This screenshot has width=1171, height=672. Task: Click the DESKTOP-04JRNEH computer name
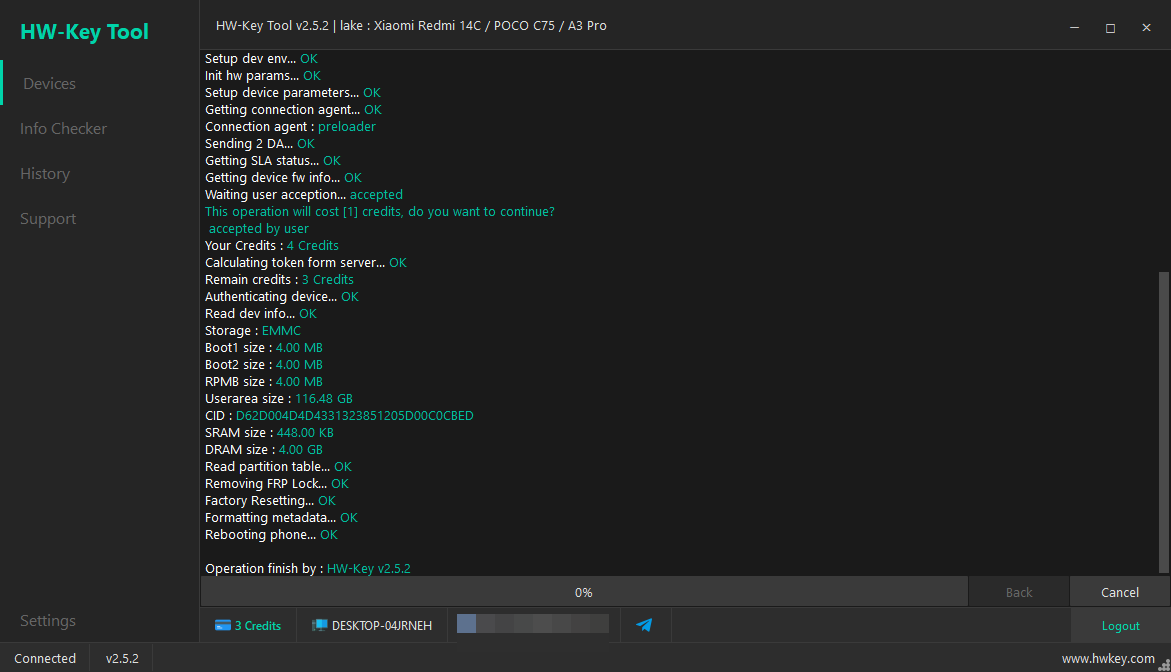382,626
